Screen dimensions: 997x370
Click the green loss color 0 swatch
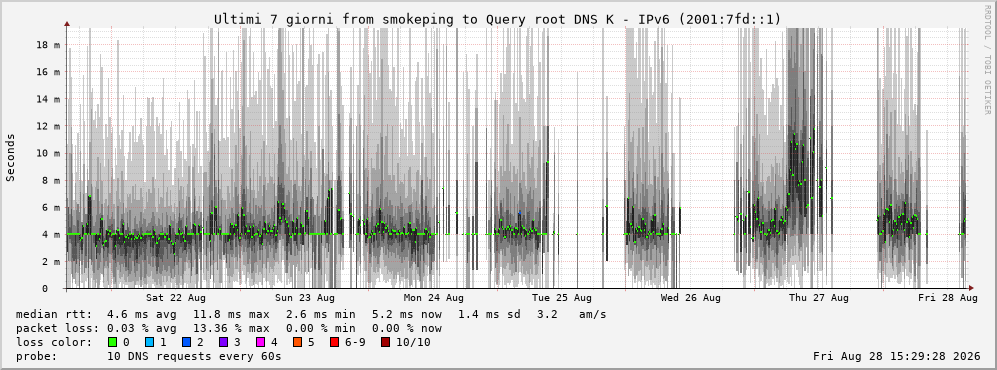(113, 343)
